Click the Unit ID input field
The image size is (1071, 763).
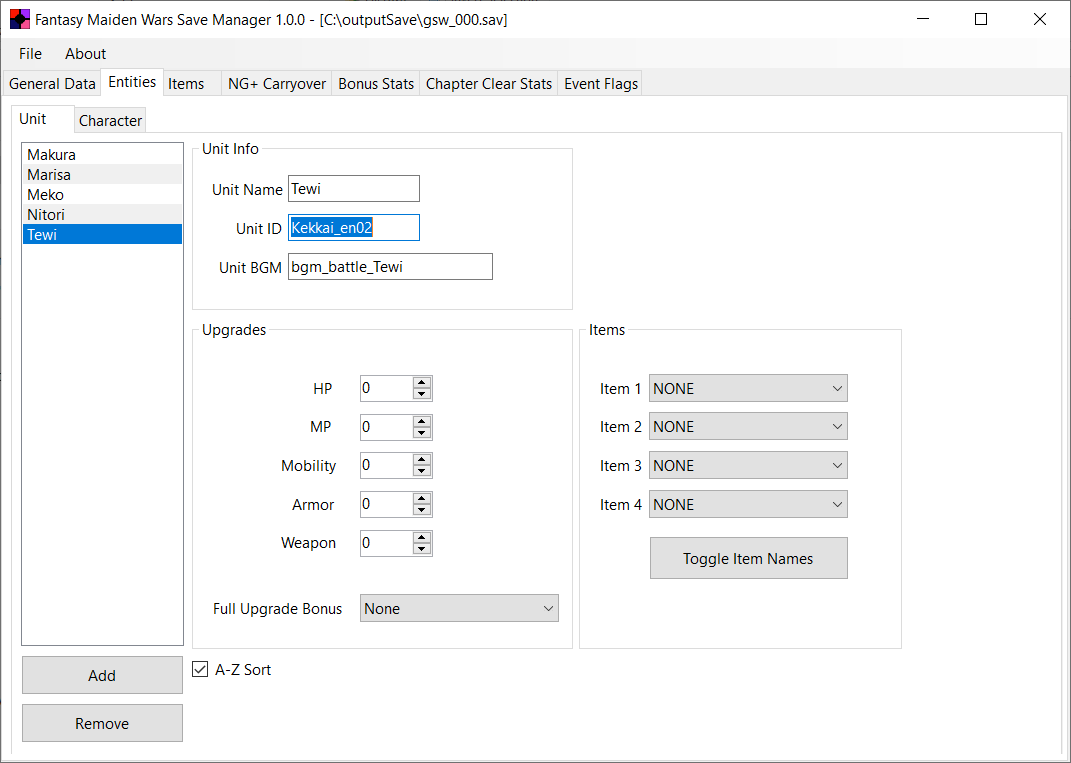pos(354,227)
